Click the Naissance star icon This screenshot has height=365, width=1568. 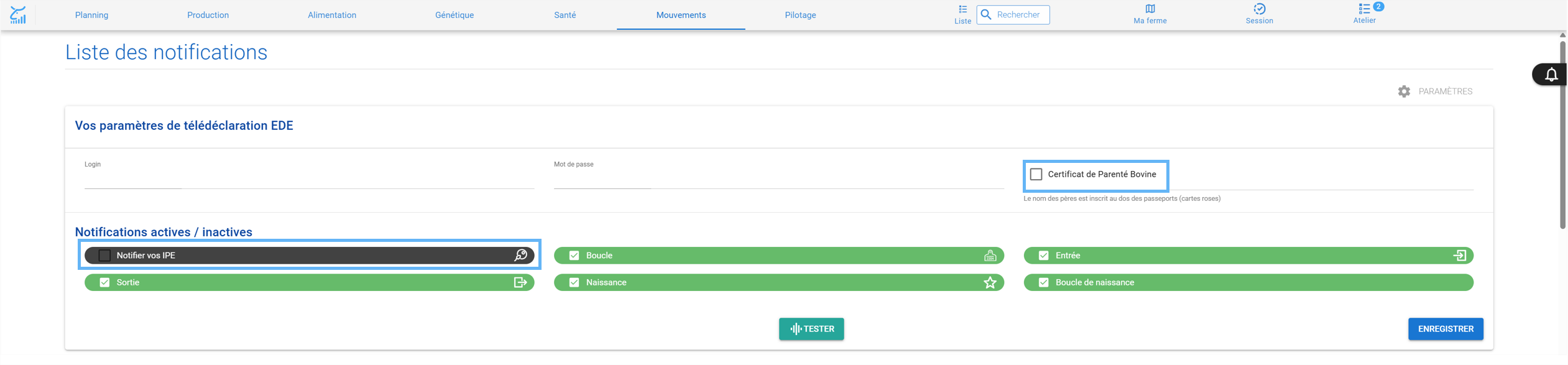click(990, 283)
